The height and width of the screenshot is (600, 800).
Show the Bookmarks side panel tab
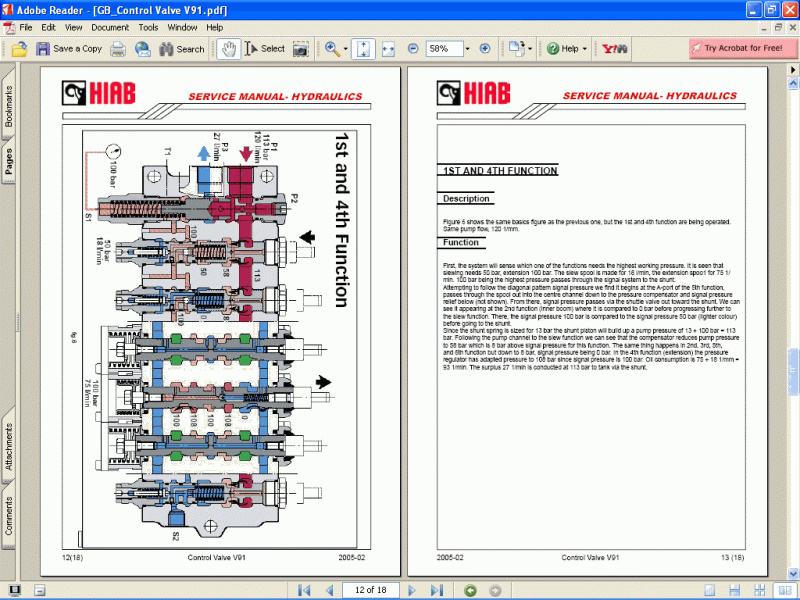[x=8, y=106]
